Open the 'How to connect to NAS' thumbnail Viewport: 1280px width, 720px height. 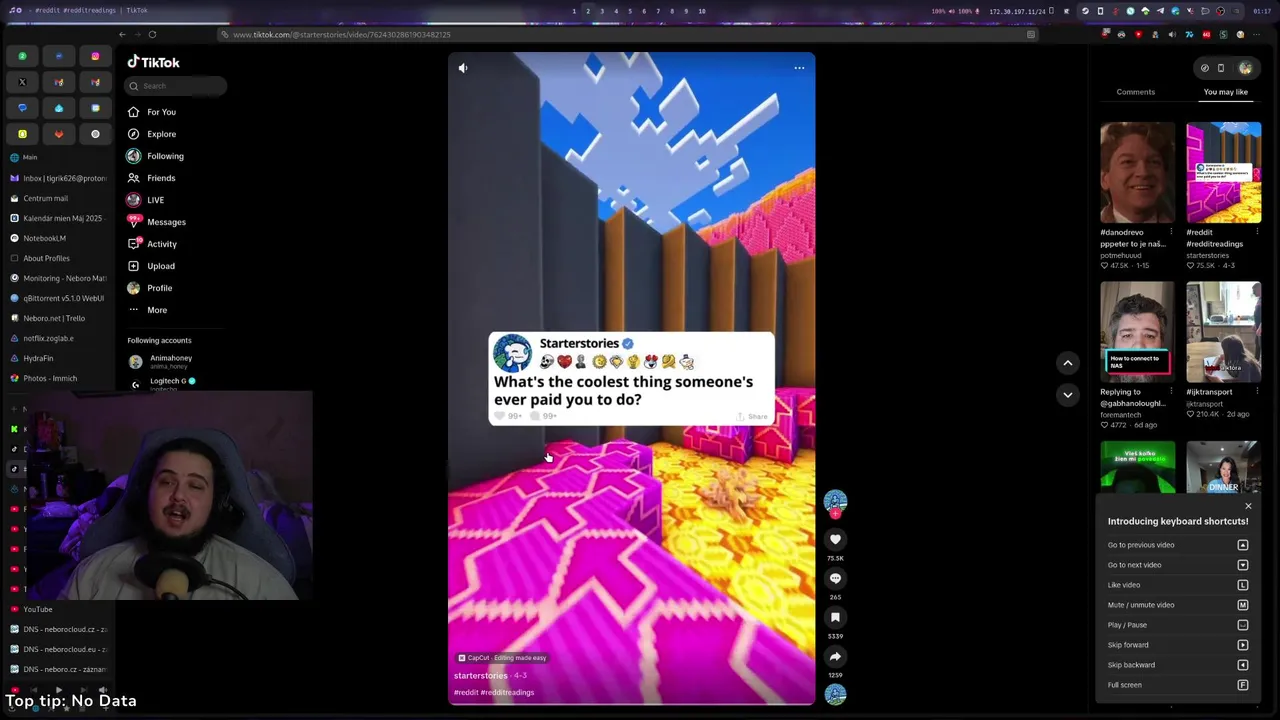click(1137, 332)
